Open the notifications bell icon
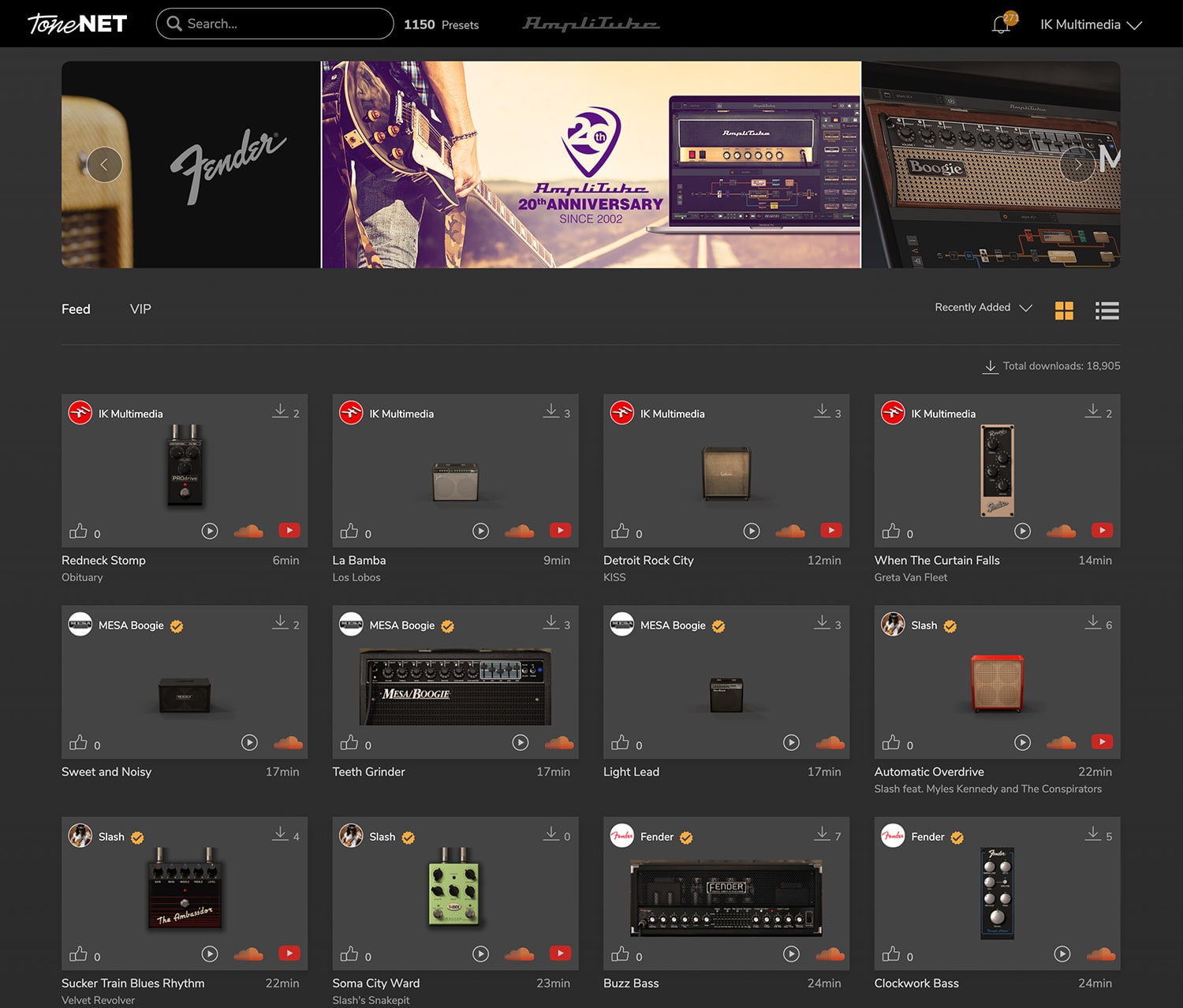This screenshot has width=1183, height=1008. click(x=1001, y=24)
